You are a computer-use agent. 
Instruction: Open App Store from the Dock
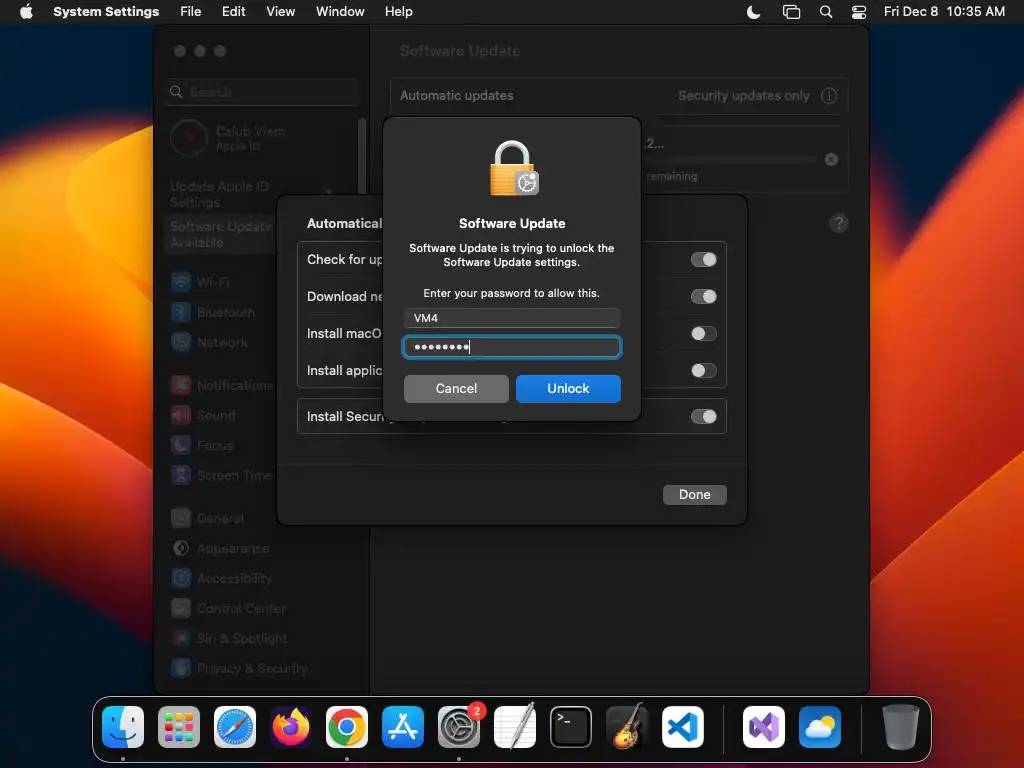tap(403, 727)
